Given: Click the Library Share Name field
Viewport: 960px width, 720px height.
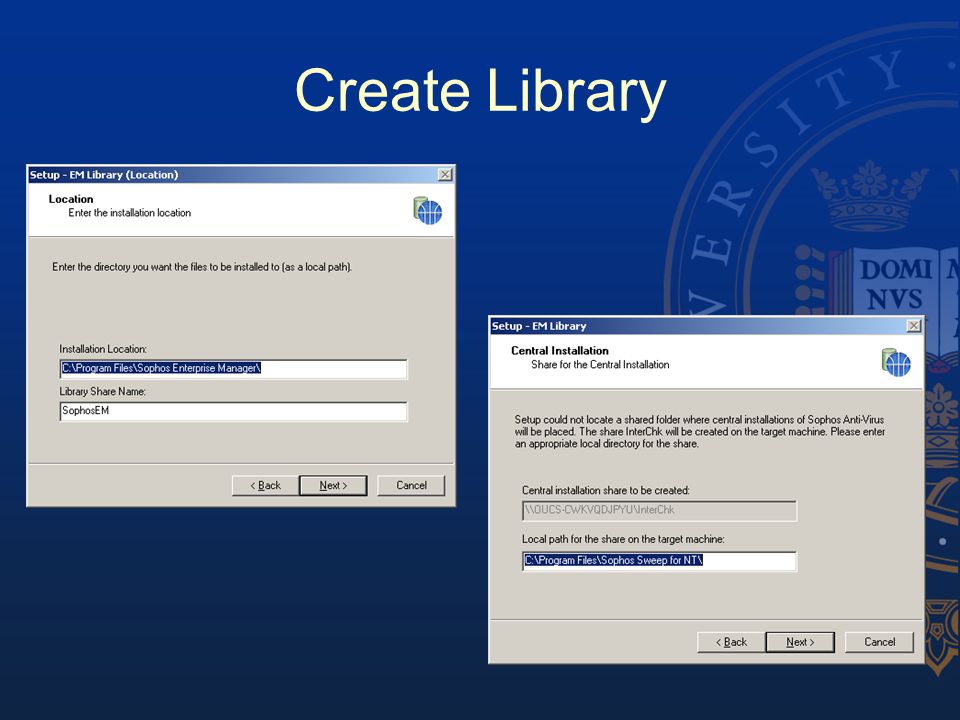Looking at the screenshot, I should click(233, 411).
